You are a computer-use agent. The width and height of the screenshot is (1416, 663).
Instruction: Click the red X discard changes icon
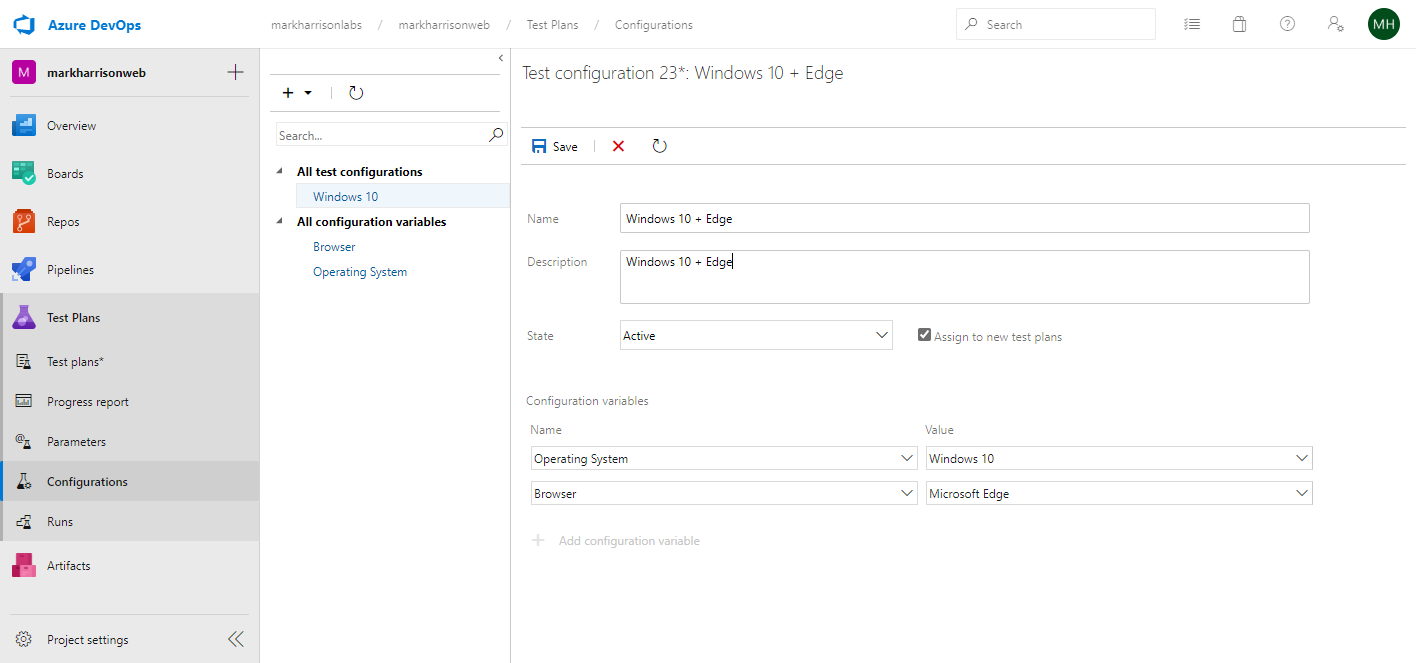coord(618,146)
